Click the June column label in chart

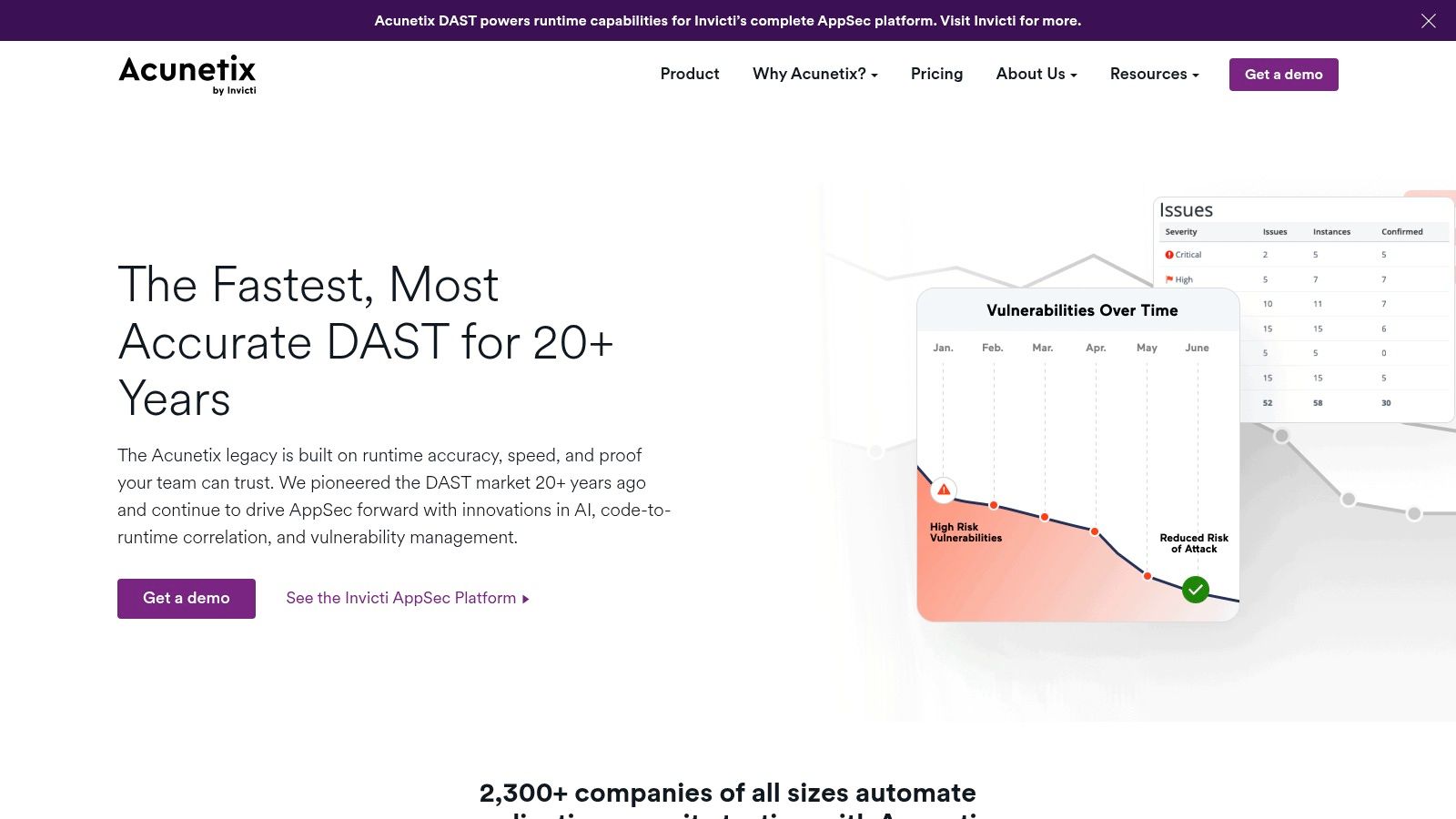[1197, 348]
